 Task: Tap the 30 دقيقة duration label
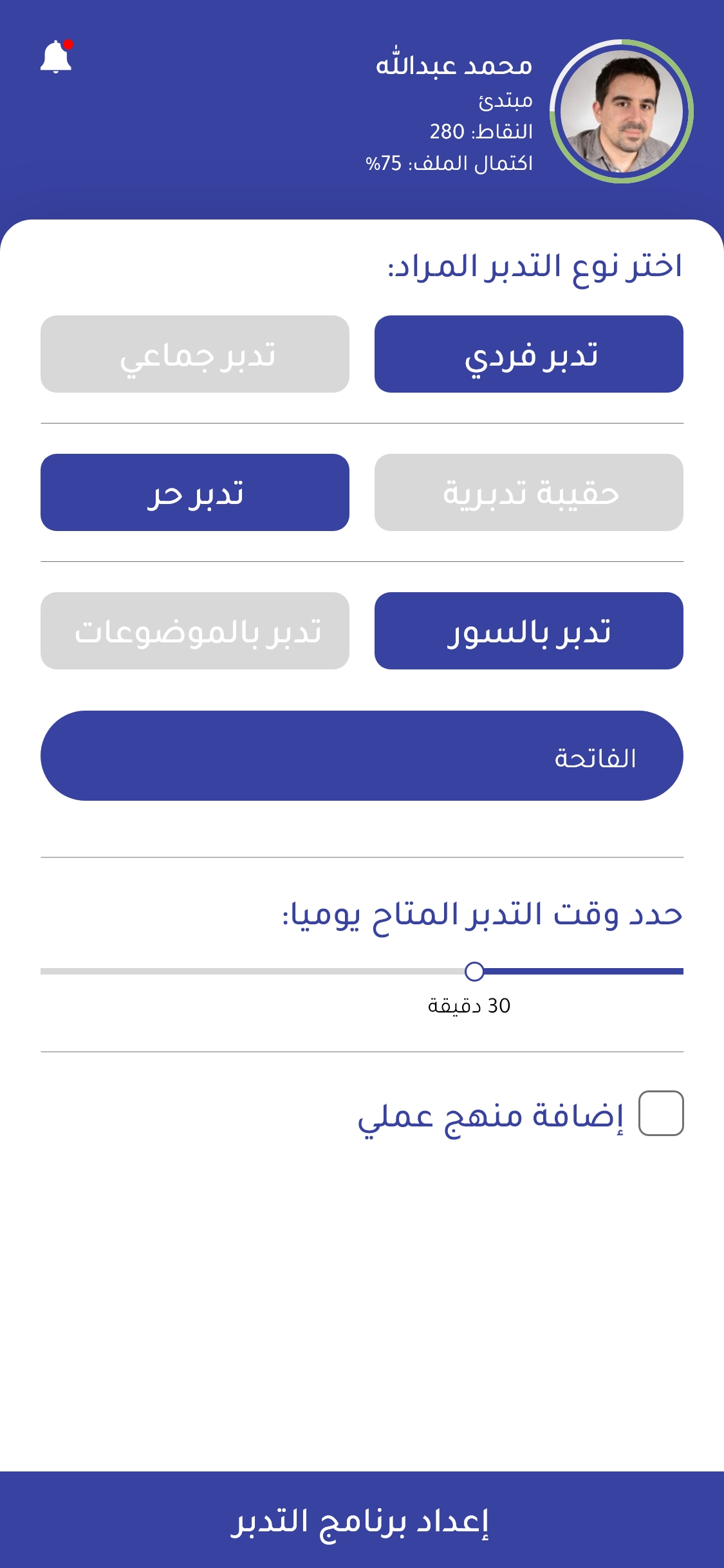click(469, 1005)
